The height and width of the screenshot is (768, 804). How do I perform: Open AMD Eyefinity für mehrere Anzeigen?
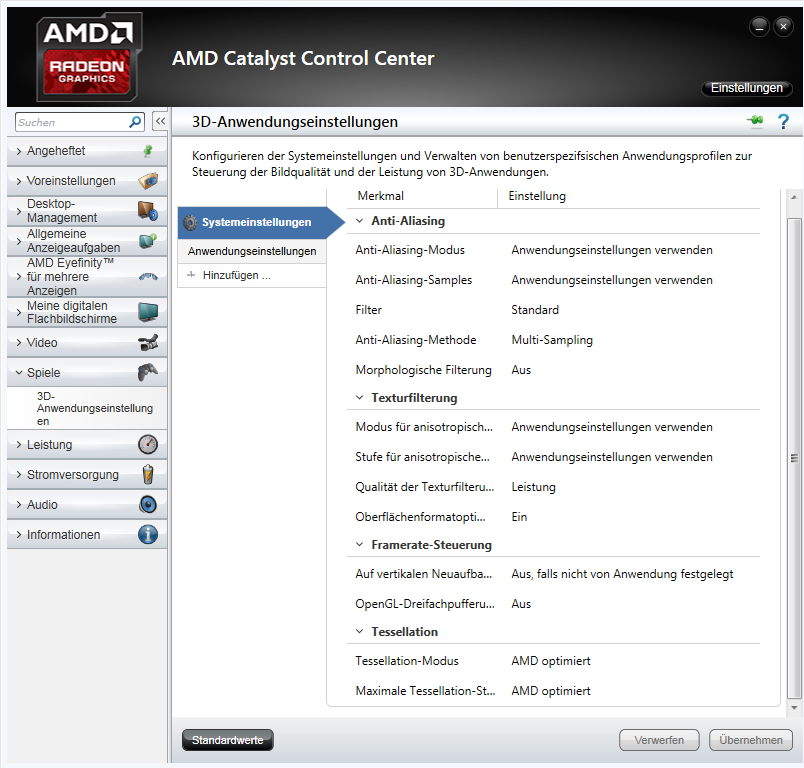[87, 276]
